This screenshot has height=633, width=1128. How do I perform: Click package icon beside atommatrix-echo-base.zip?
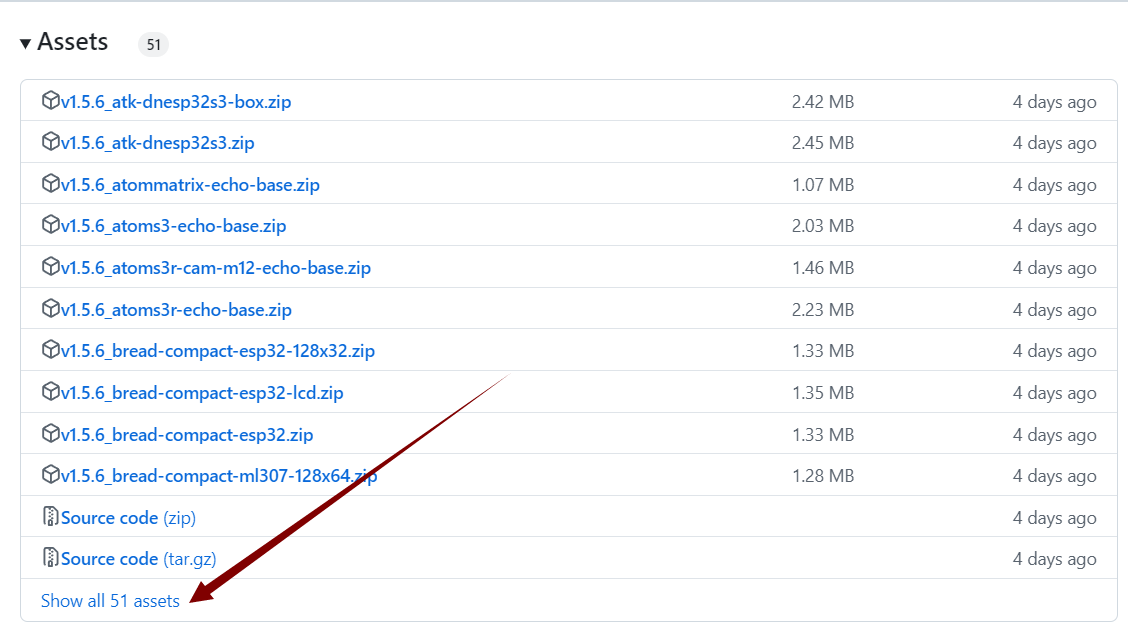tap(50, 183)
